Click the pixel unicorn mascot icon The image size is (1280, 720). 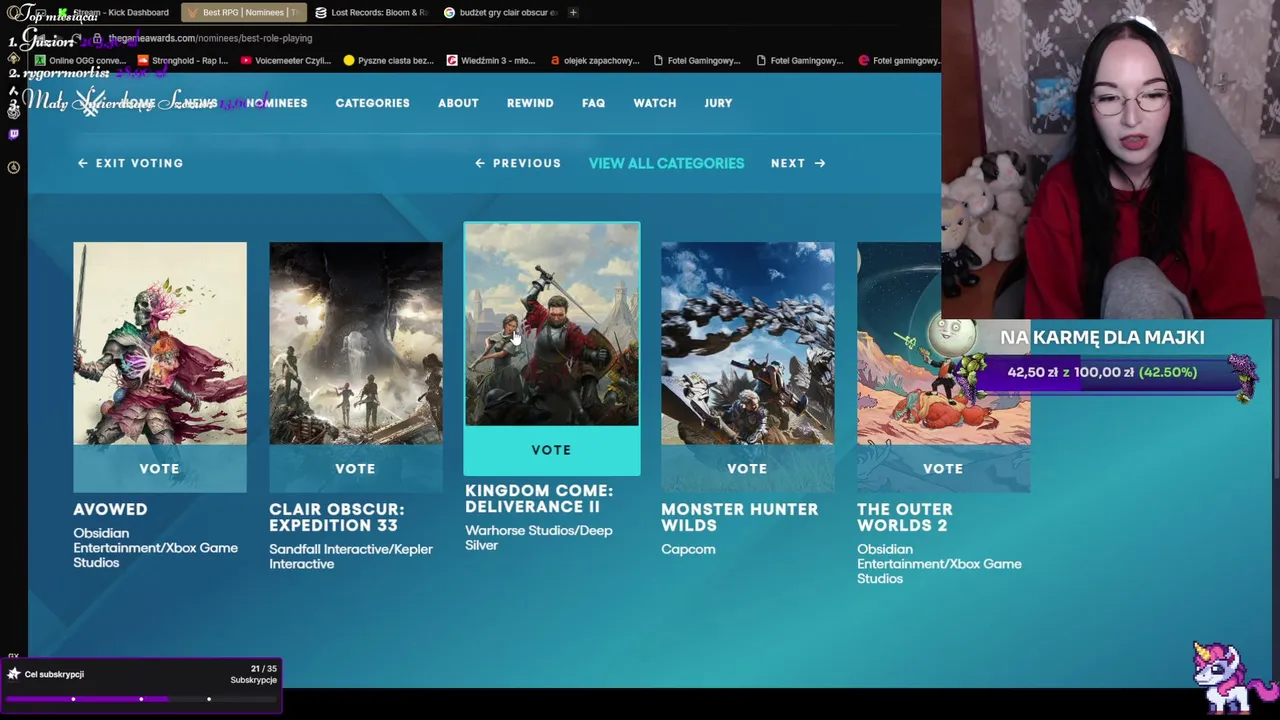coord(1234,678)
